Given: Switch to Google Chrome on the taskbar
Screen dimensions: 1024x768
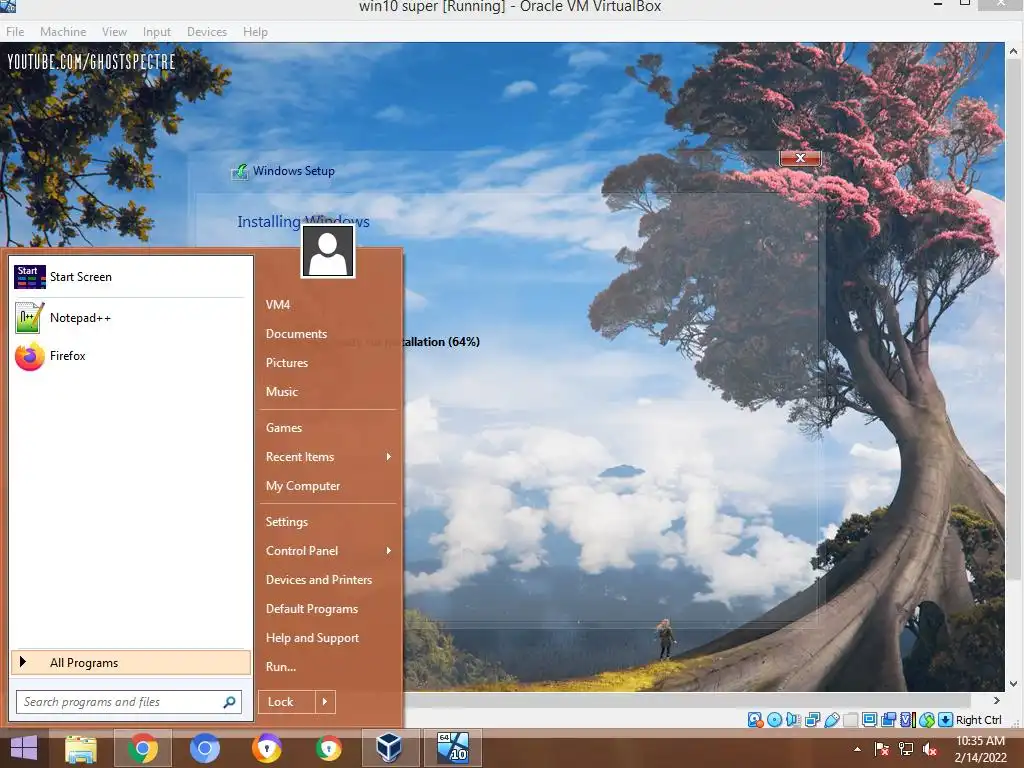Looking at the screenshot, I should tap(142, 748).
